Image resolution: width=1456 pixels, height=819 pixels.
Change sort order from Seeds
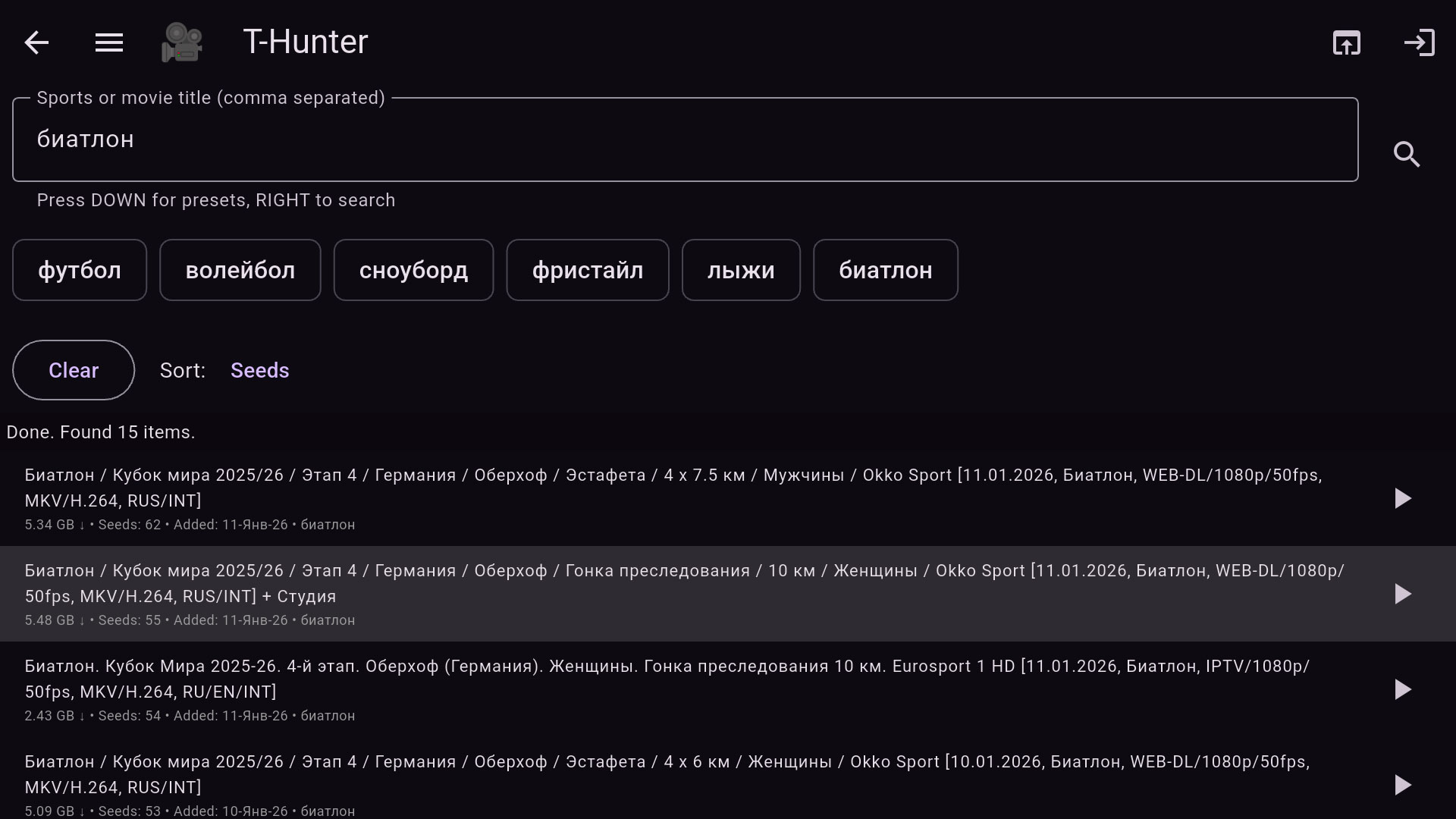tap(259, 370)
